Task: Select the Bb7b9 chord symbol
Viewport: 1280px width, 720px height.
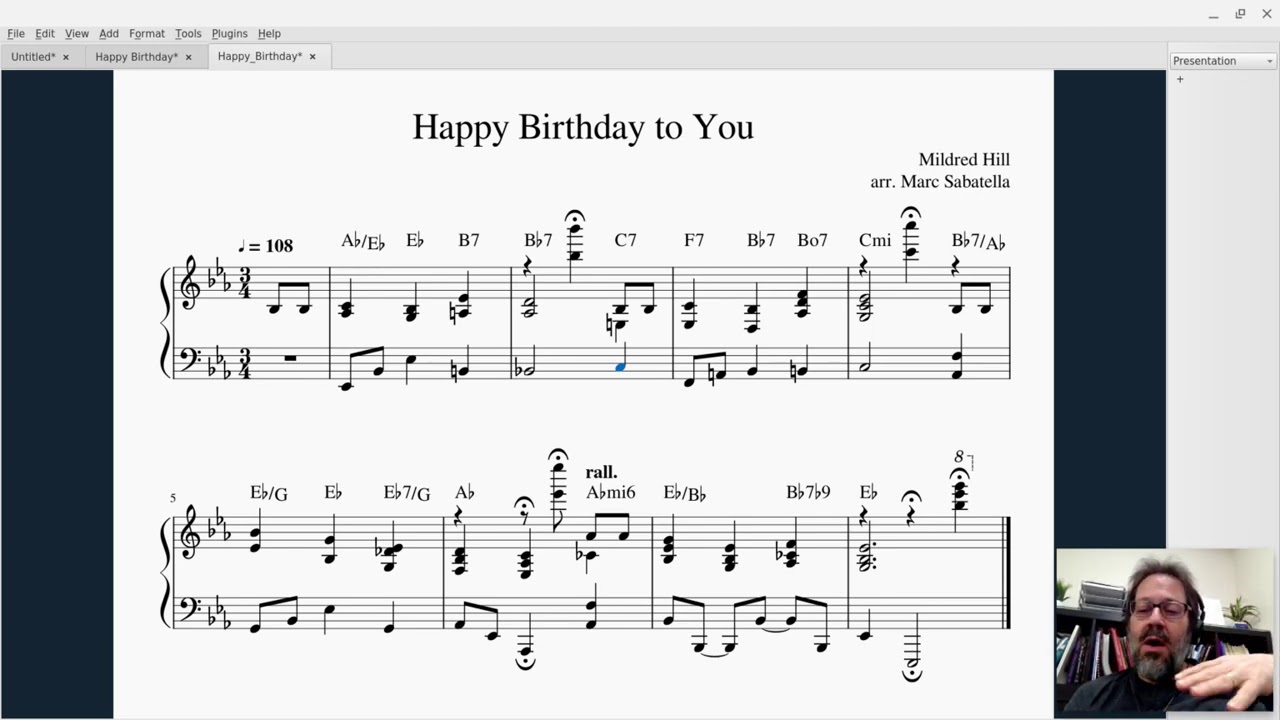Action: coord(808,492)
